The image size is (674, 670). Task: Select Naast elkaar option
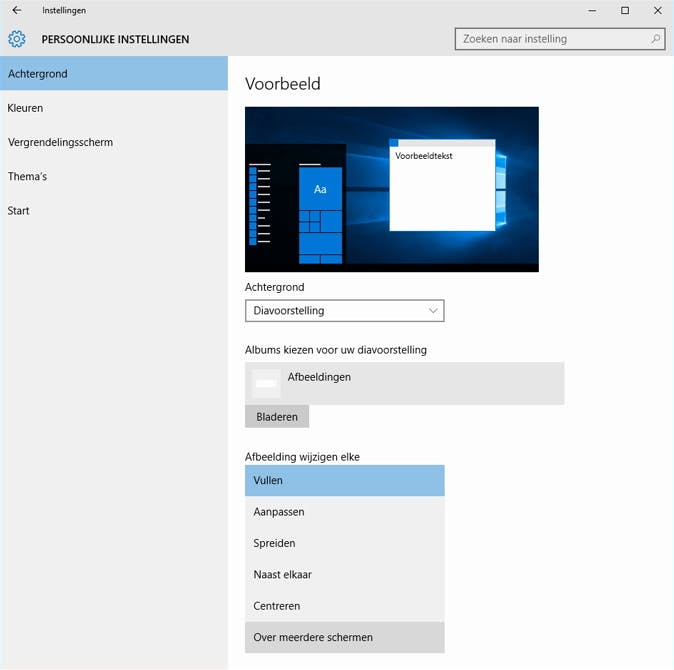point(345,575)
